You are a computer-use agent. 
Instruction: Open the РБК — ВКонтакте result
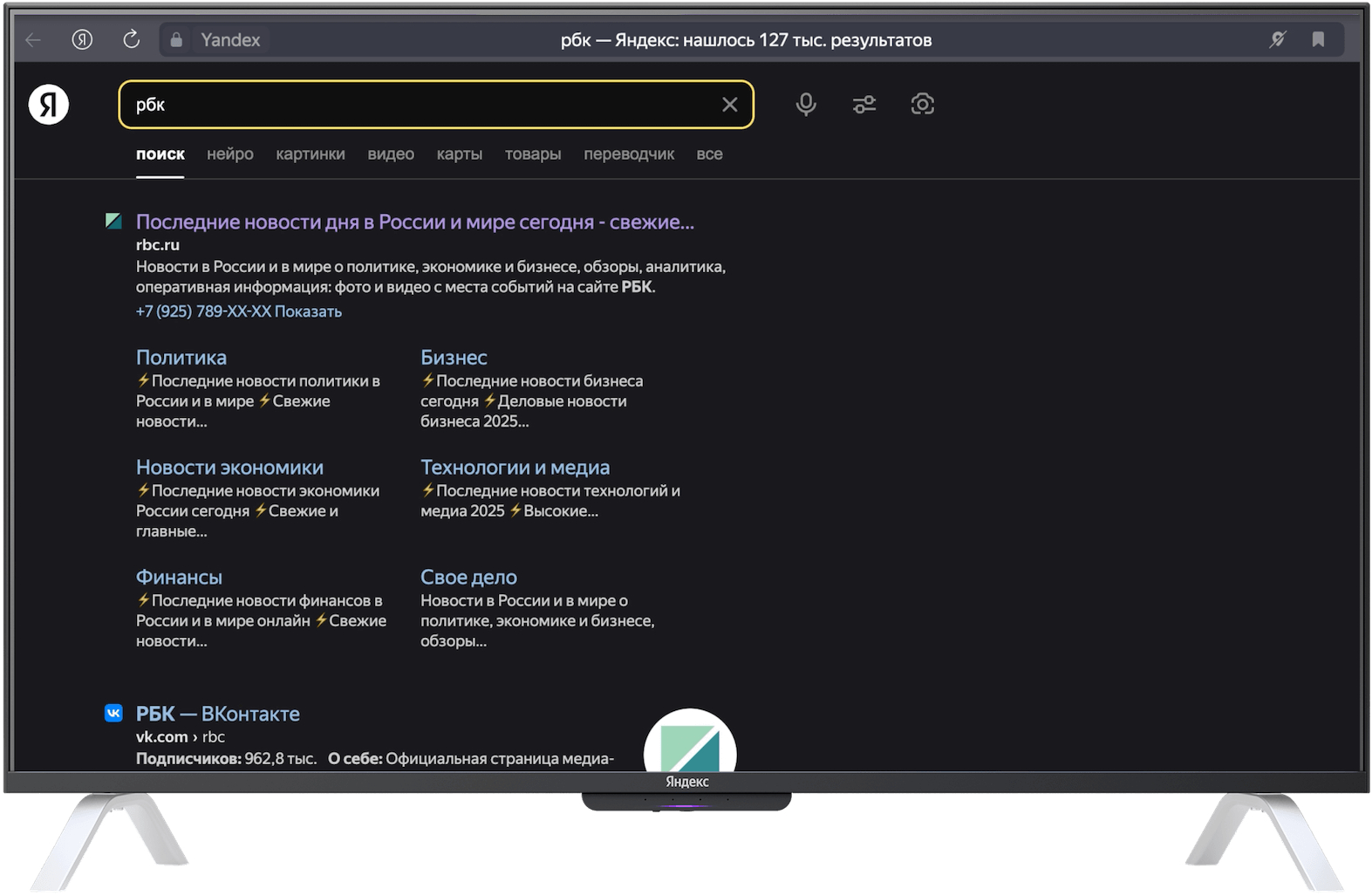click(x=218, y=714)
